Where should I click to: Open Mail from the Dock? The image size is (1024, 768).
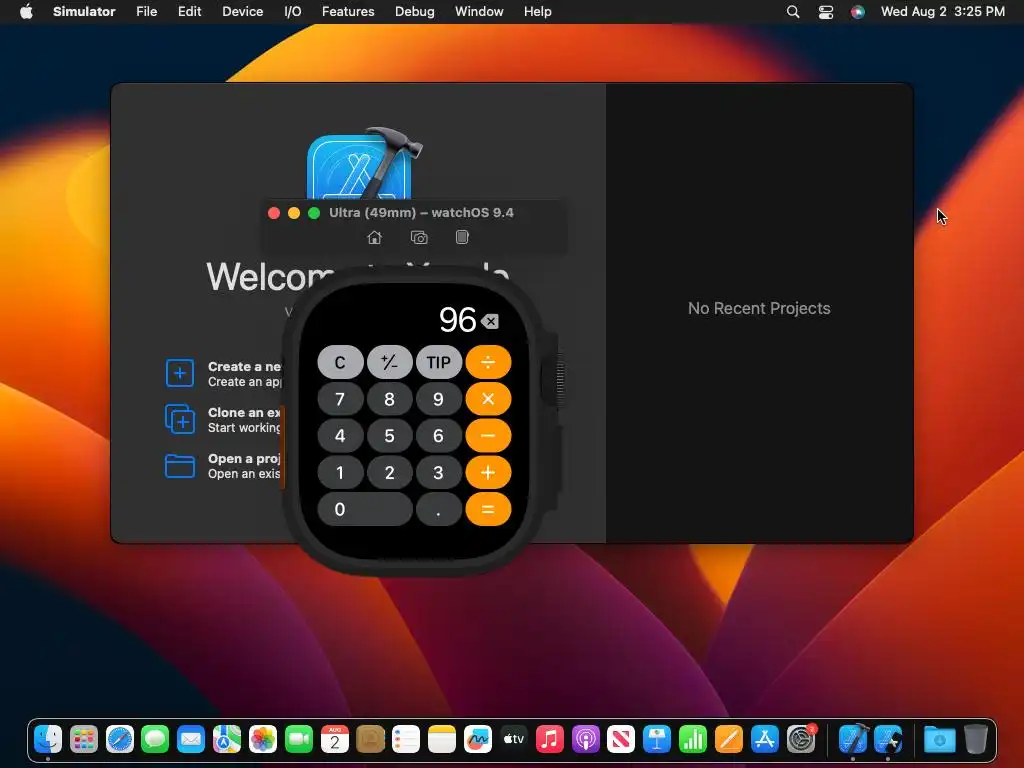click(x=191, y=739)
